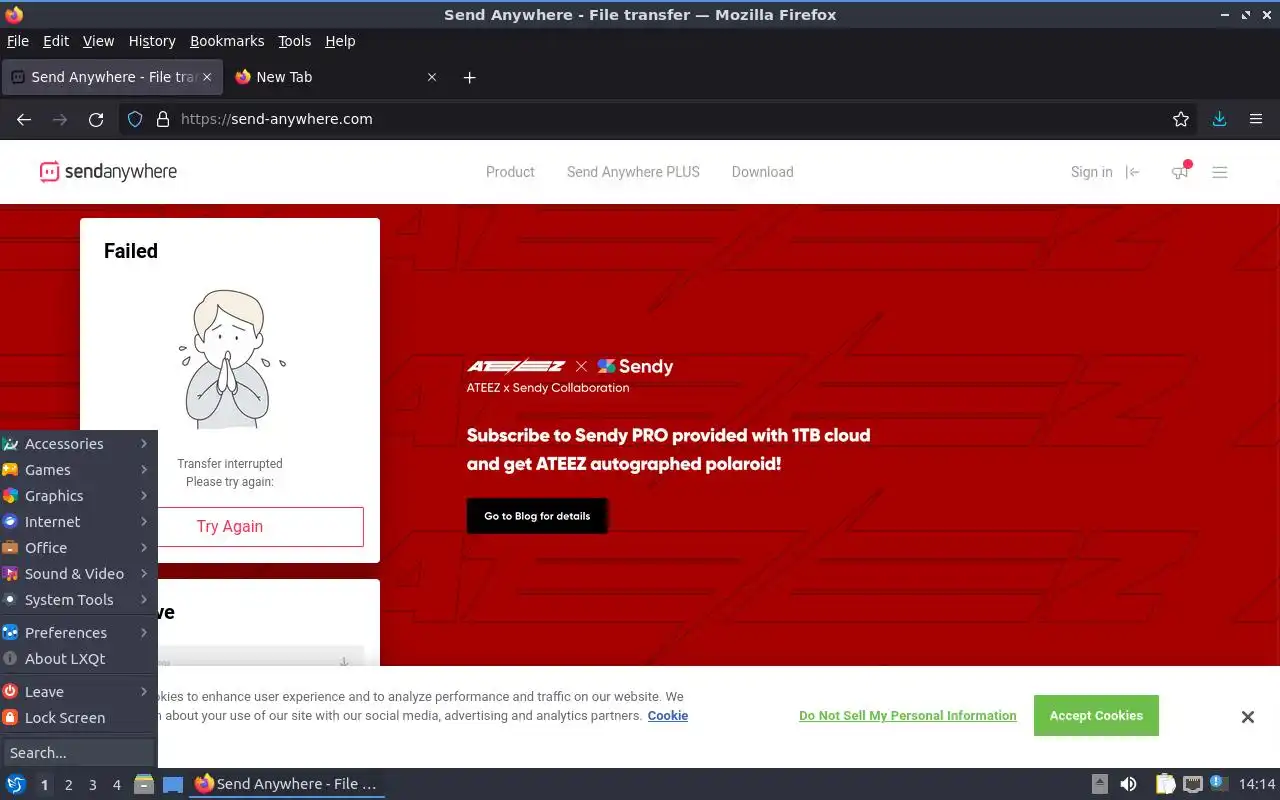Select Lock Screen in the start menu
The width and height of the screenshot is (1280, 800).
(77, 718)
